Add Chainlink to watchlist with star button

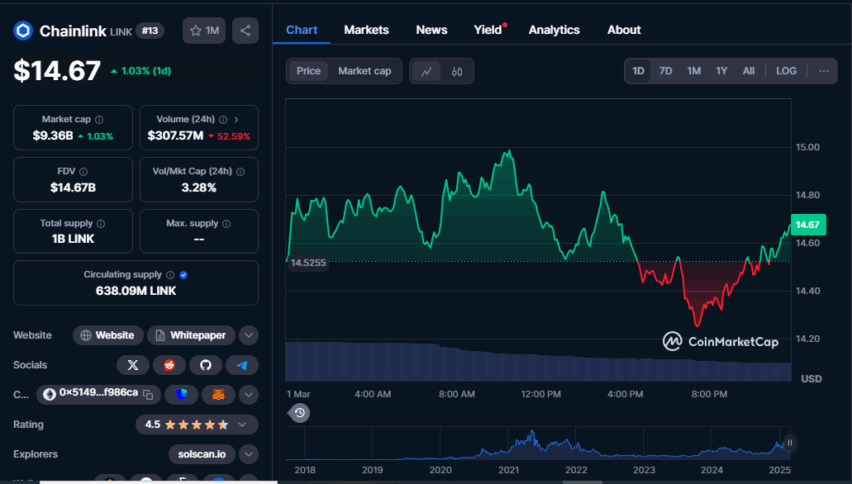[204, 31]
